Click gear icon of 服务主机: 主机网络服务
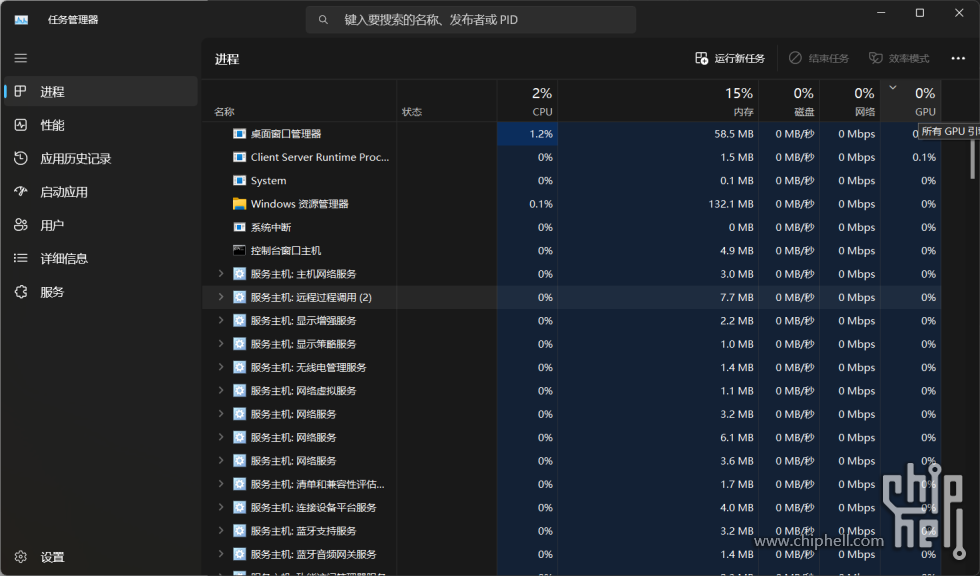Viewport: 980px width, 576px height. coord(239,274)
